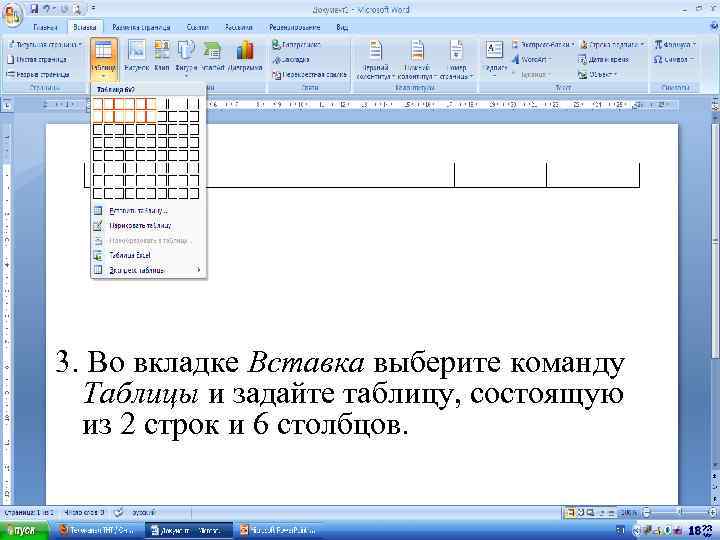Click the Save icon in quick access toolbar

(x=34, y=8)
